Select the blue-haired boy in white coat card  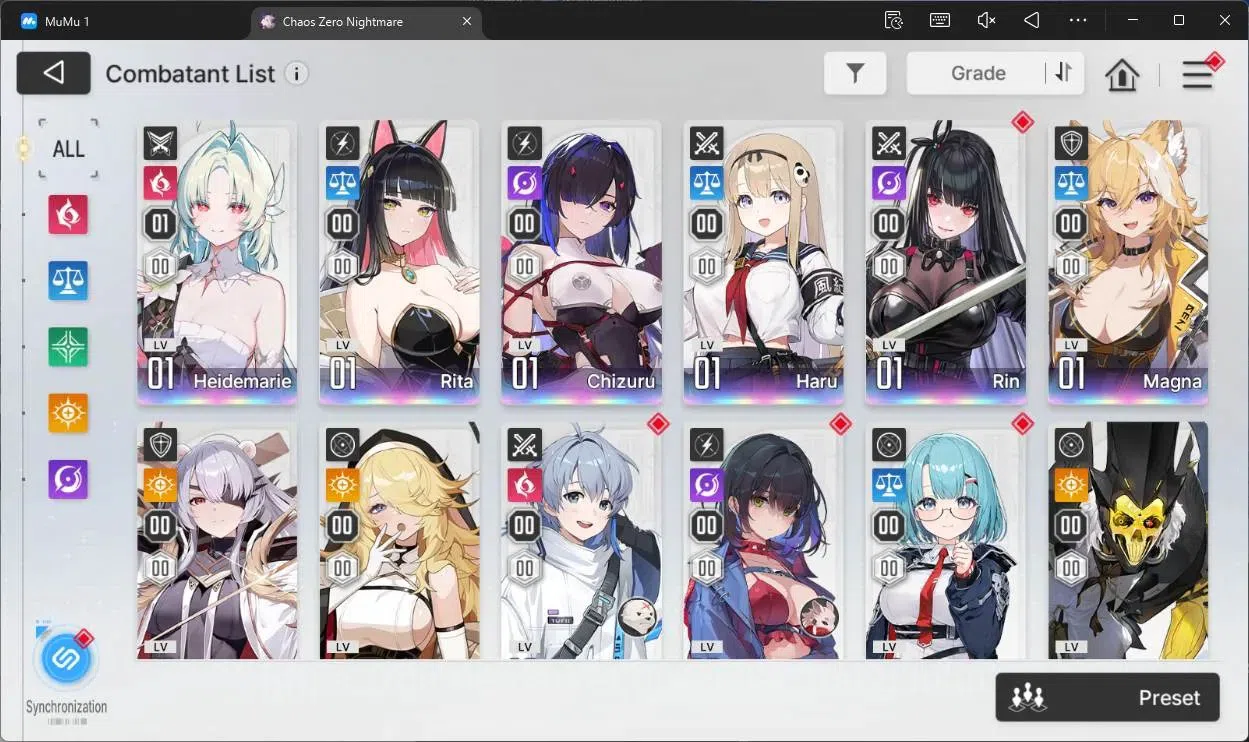581,541
